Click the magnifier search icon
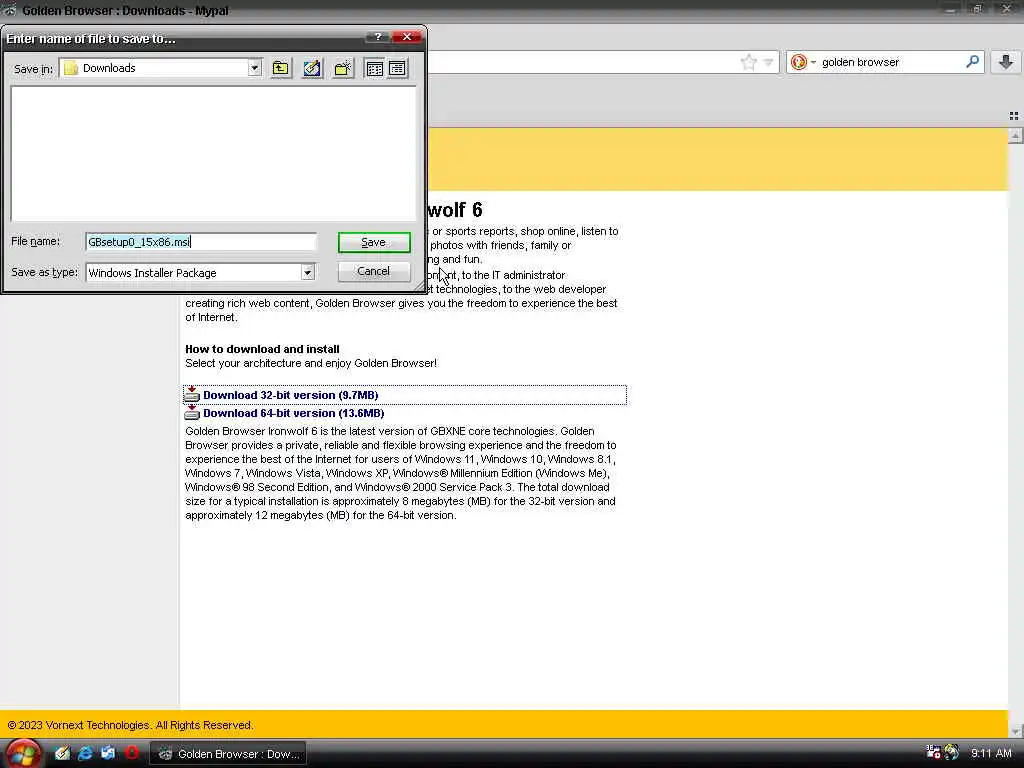Image resolution: width=1024 pixels, height=768 pixels. coord(972,62)
